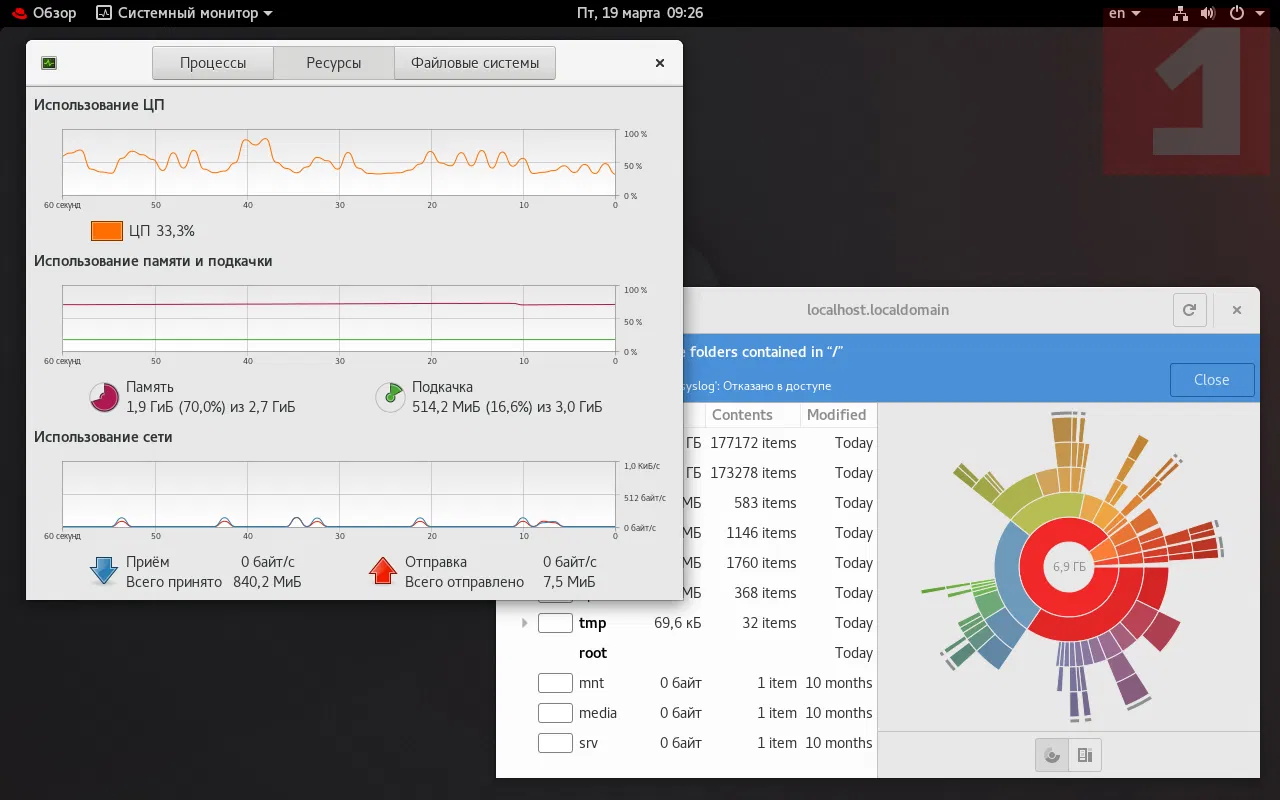Sort by the Modified column header
Image resolution: width=1280 pixels, height=800 pixels.
pos(839,415)
